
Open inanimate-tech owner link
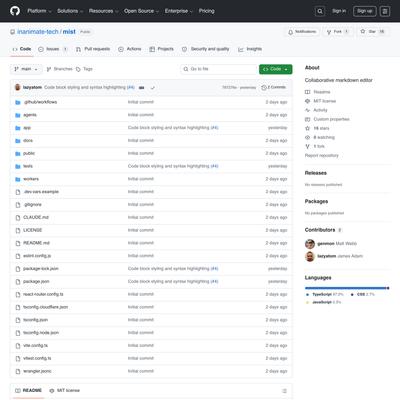(x=38, y=32)
